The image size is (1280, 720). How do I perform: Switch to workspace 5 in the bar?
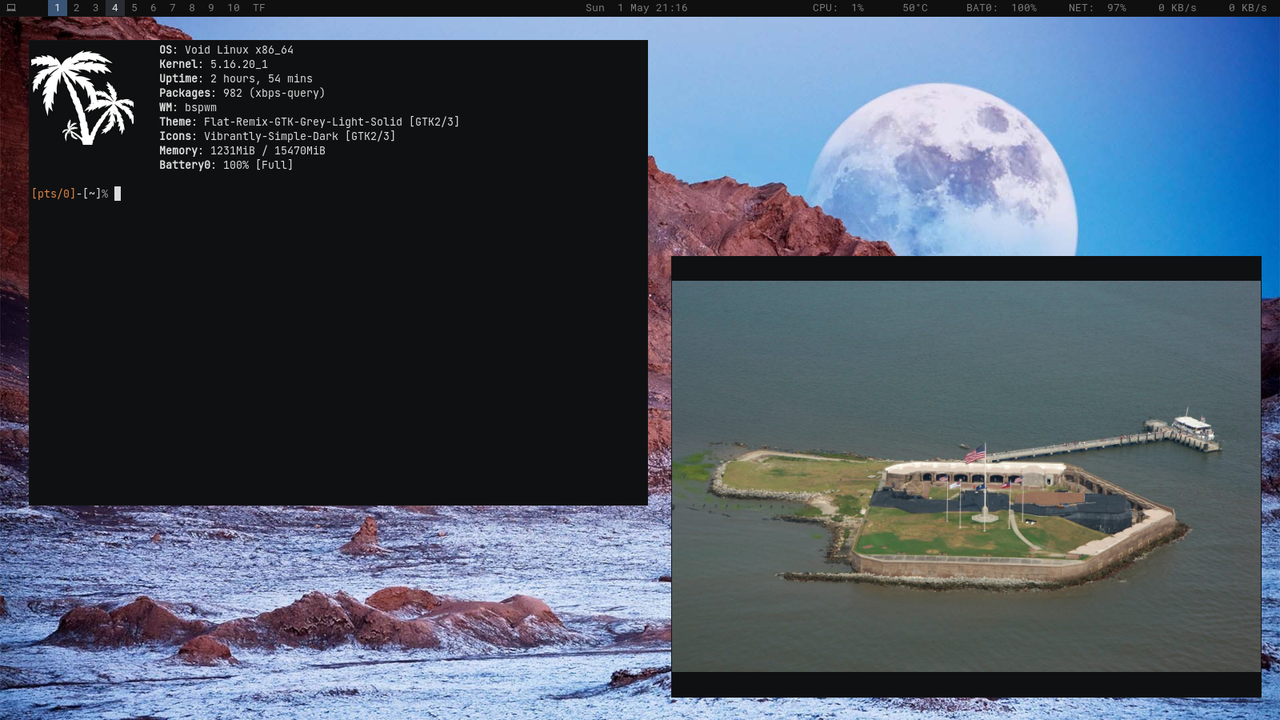pos(134,8)
